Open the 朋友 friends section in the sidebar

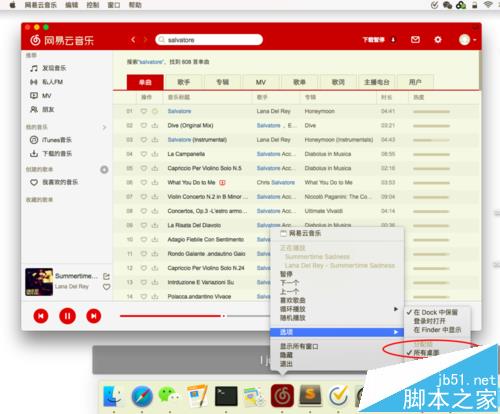[x=42, y=109]
